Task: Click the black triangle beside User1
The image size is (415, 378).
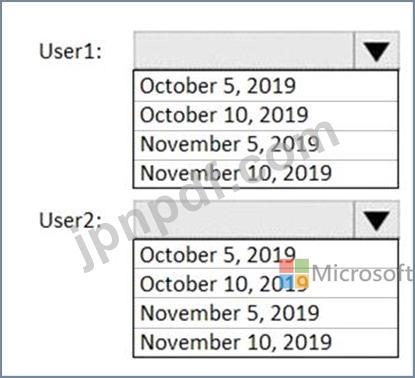Action: pyautogui.click(x=377, y=52)
